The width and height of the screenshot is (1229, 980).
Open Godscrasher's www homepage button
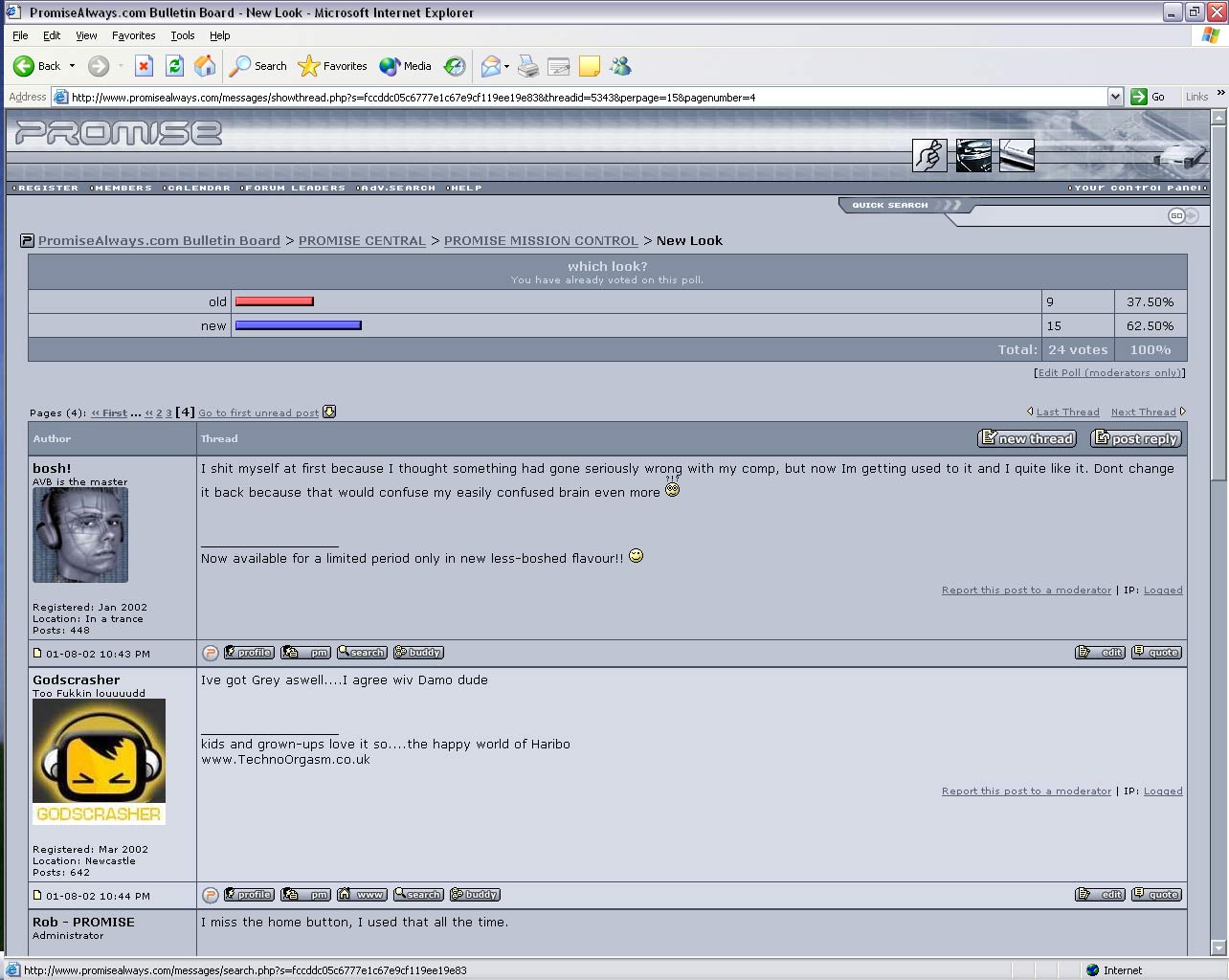362,895
